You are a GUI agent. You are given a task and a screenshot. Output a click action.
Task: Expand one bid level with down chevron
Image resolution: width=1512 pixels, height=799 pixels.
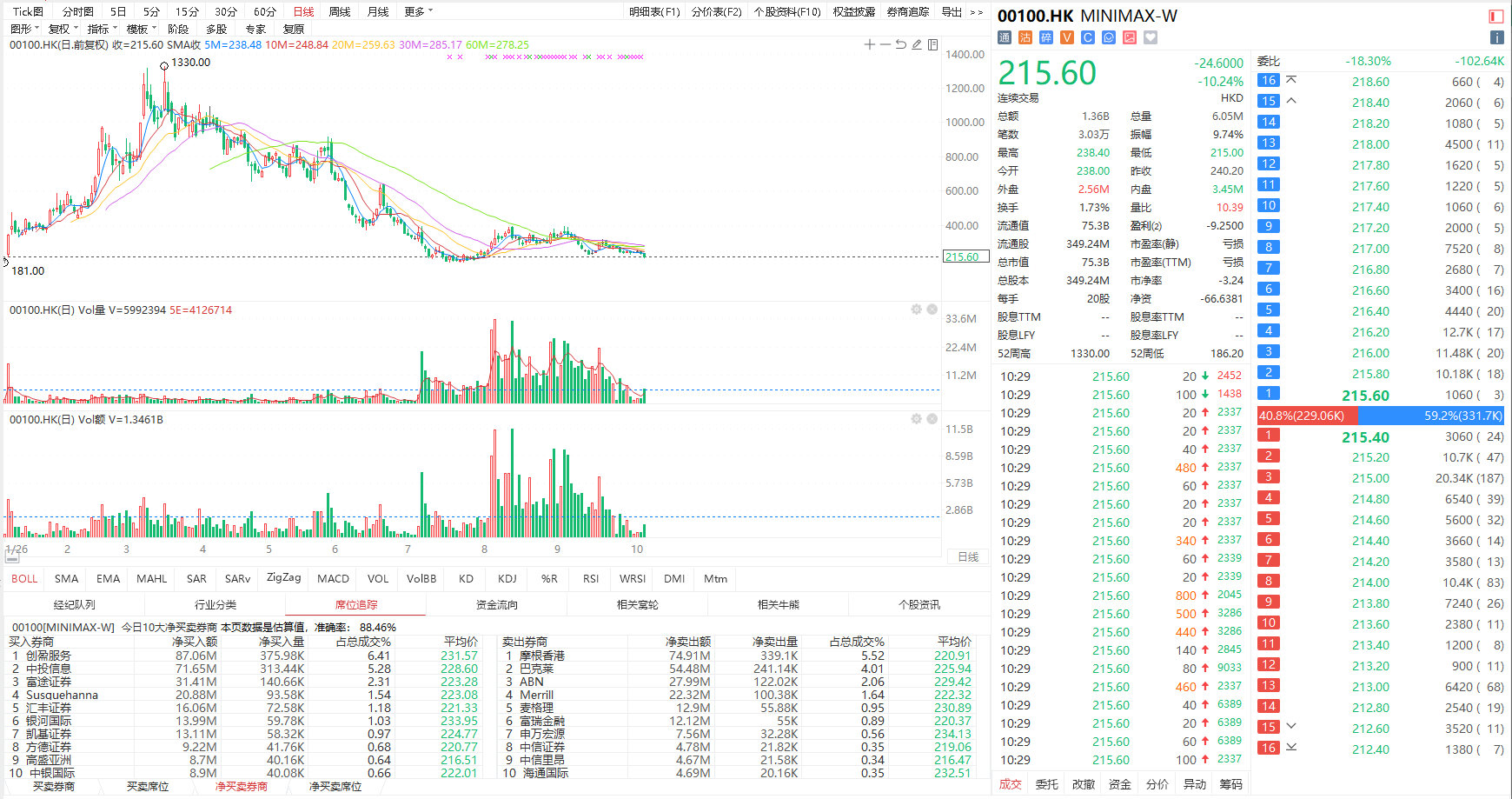(1291, 726)
